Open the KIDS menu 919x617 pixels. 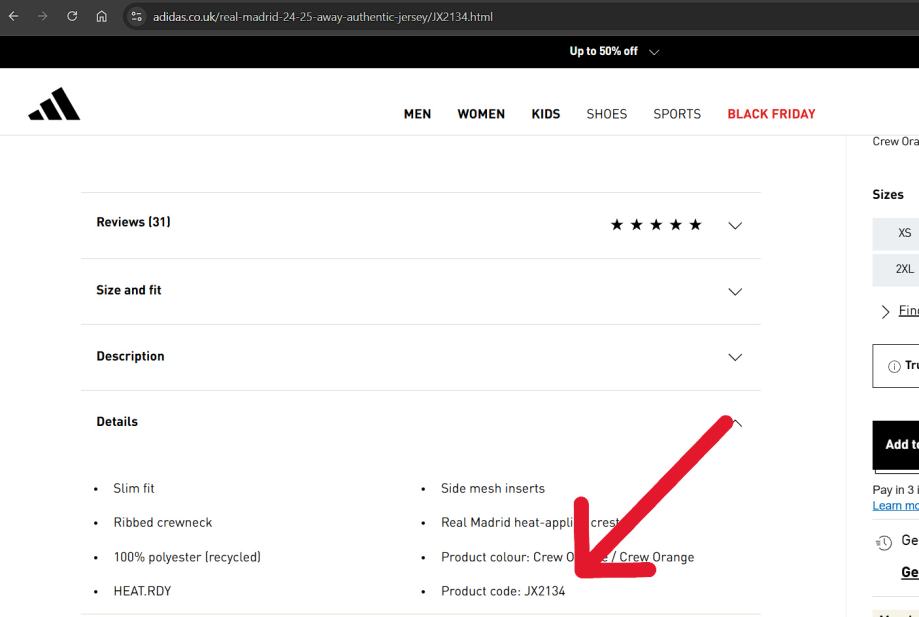click(x=546, y=114)
